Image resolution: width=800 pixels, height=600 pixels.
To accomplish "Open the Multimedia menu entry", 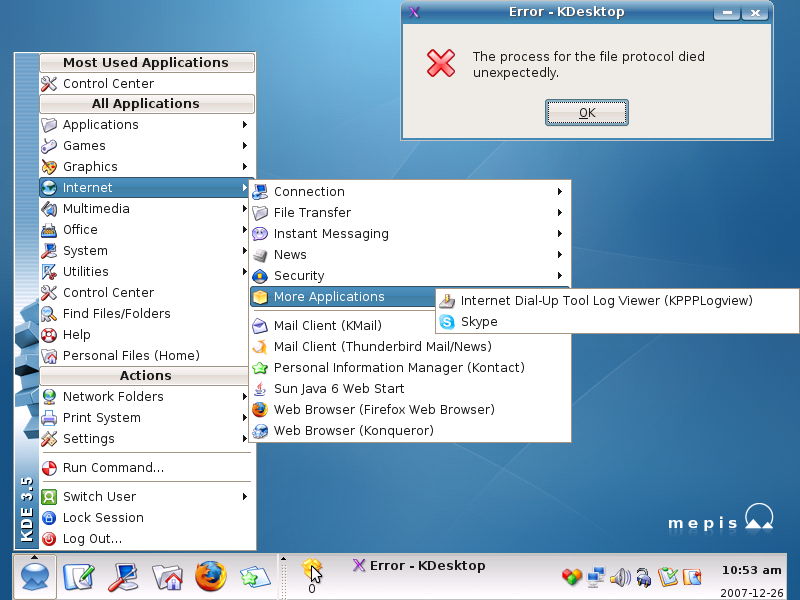I will tap(144, 209).
